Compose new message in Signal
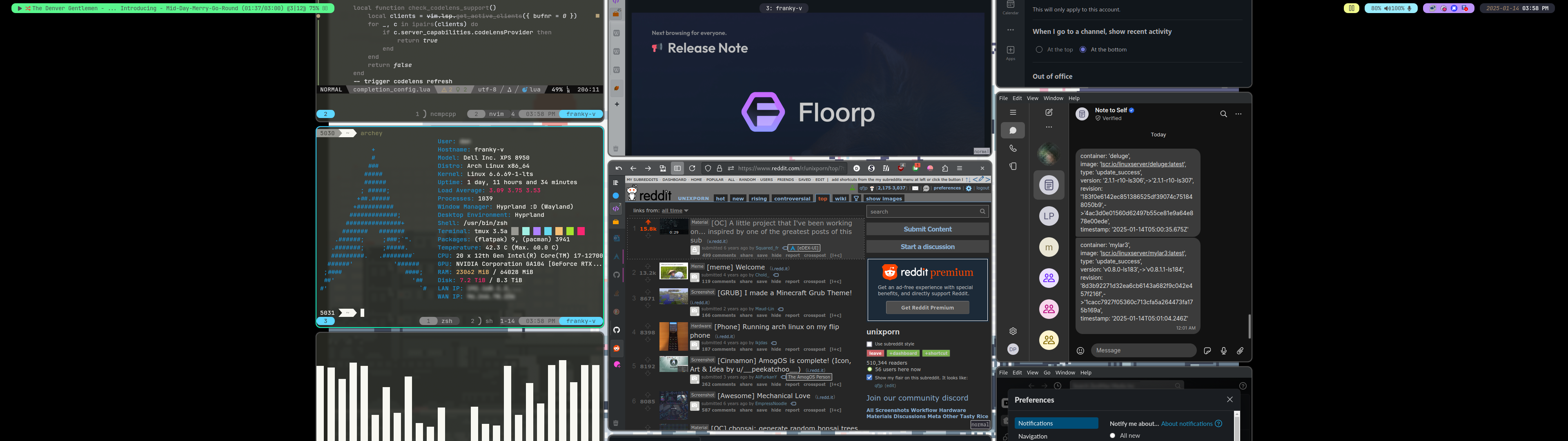This screenshot has height=441, width=1568. click(x=1049, y=113)
